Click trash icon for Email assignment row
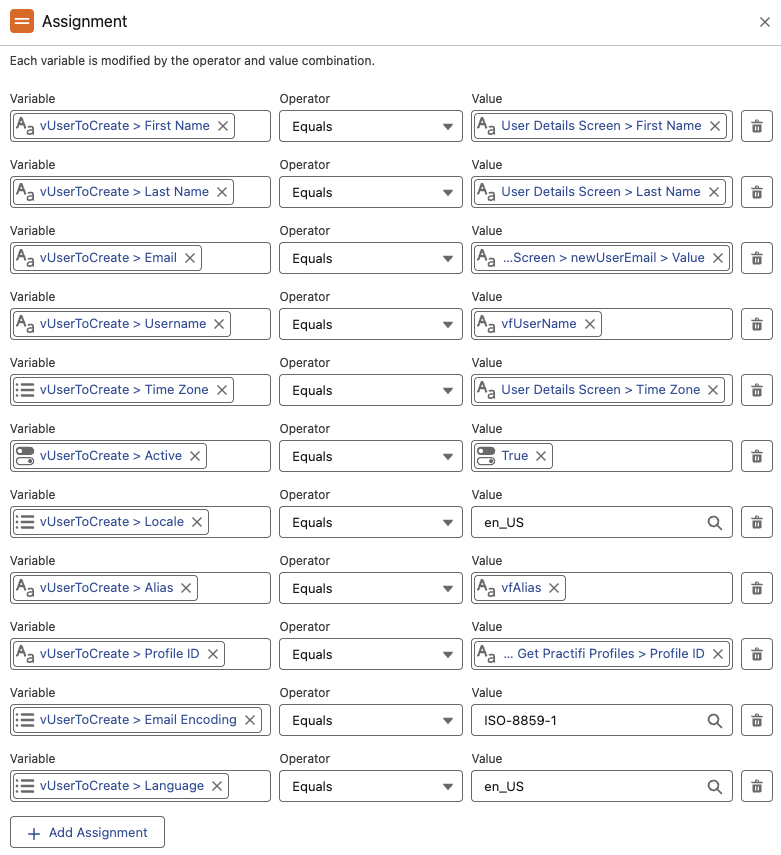 [x=756, y=258]
